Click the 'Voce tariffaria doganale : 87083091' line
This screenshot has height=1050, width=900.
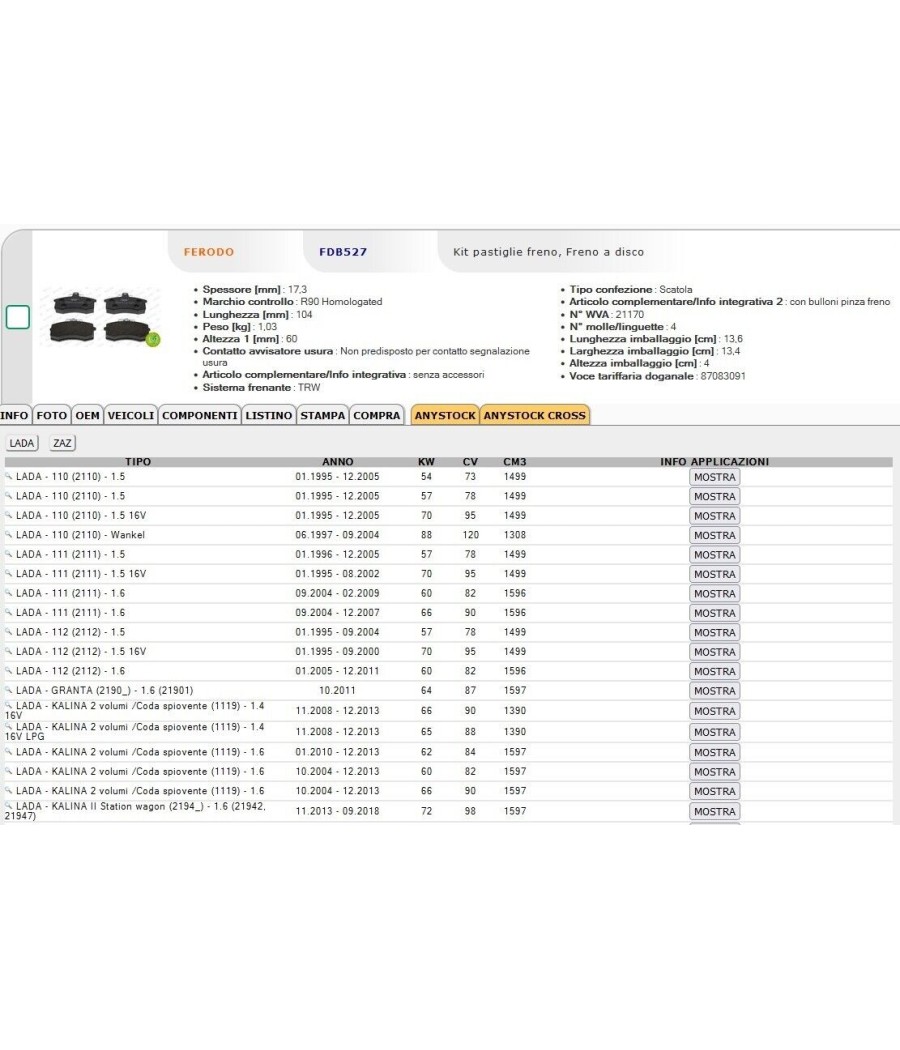pos(657,376)
